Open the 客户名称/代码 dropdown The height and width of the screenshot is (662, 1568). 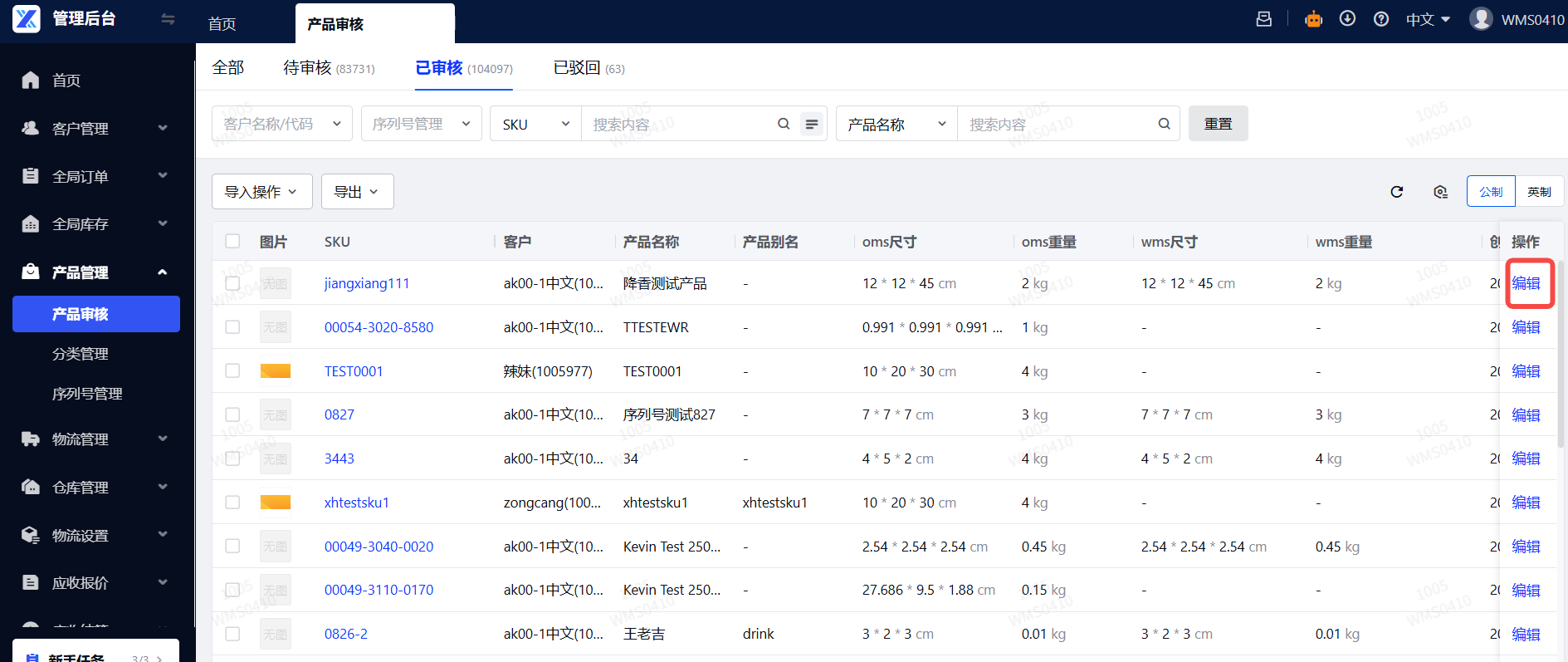(282, 124)
